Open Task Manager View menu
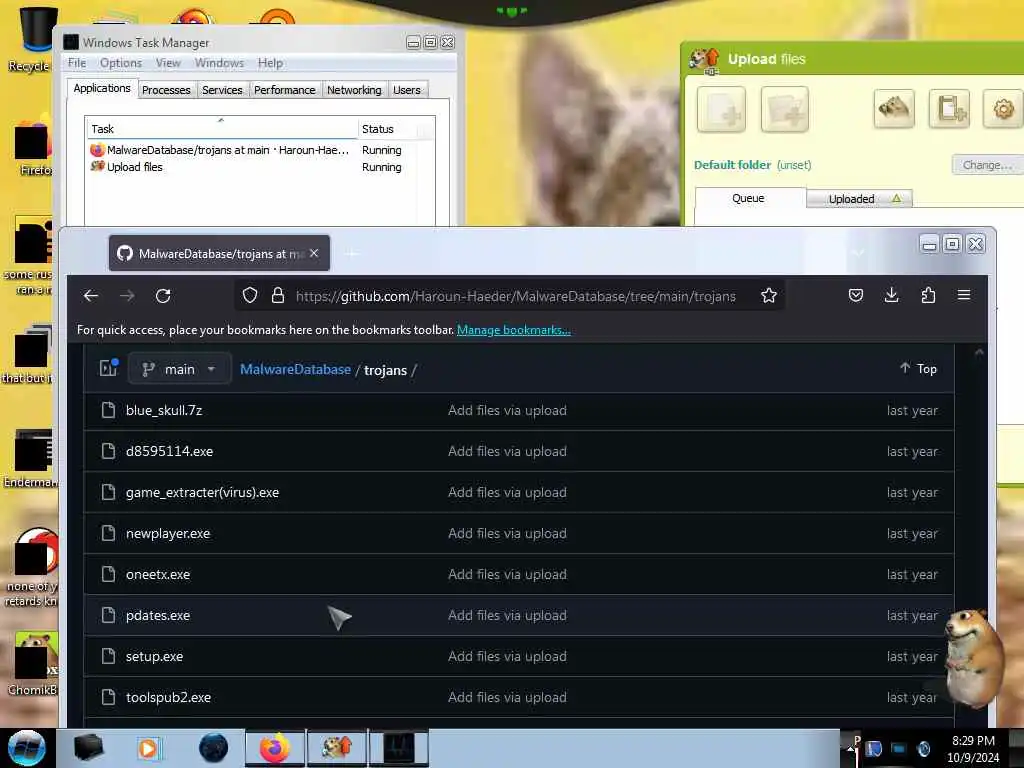The image size is (1024, 768). 168,63
